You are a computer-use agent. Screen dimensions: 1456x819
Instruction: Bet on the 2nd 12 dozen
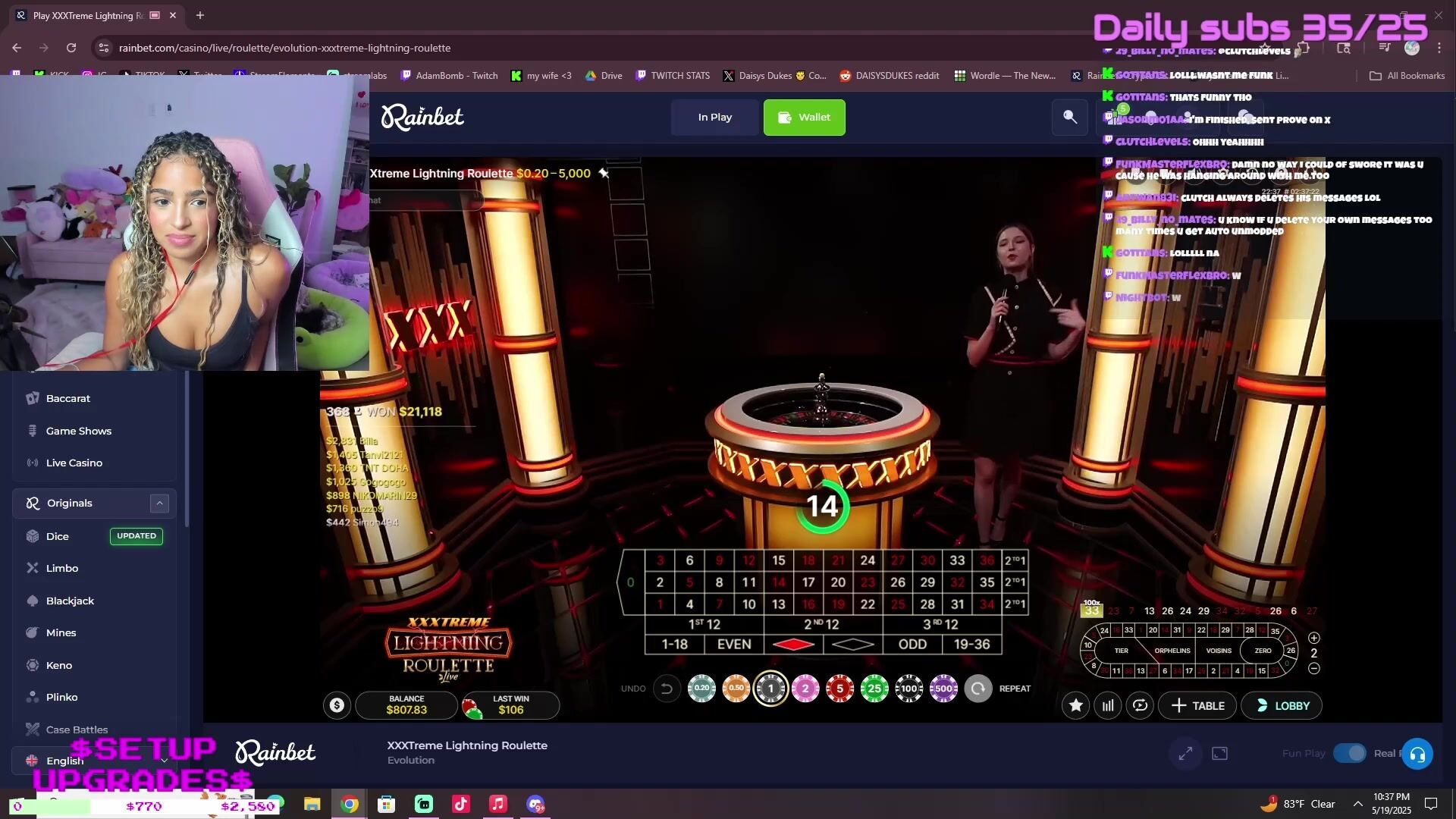click(x=823, y=624)
